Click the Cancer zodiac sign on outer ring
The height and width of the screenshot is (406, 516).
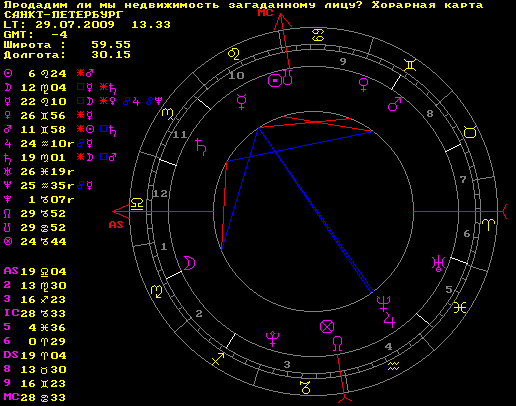[318, 35]
